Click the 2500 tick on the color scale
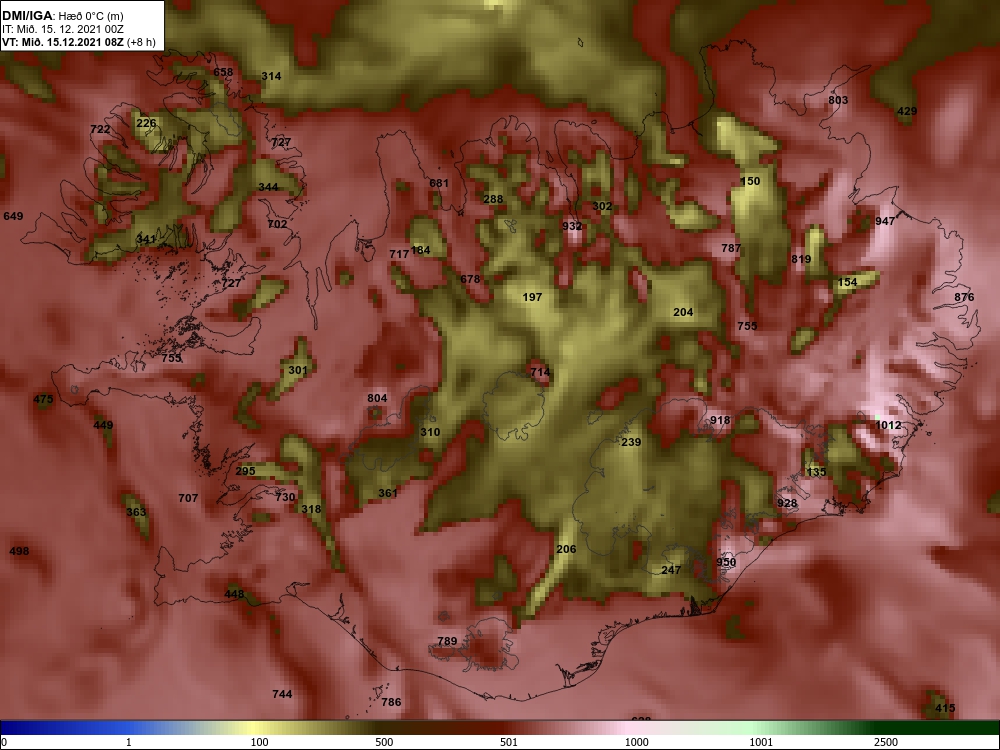The height and width of the screenshot is (750, 1000). coord(885,742)
